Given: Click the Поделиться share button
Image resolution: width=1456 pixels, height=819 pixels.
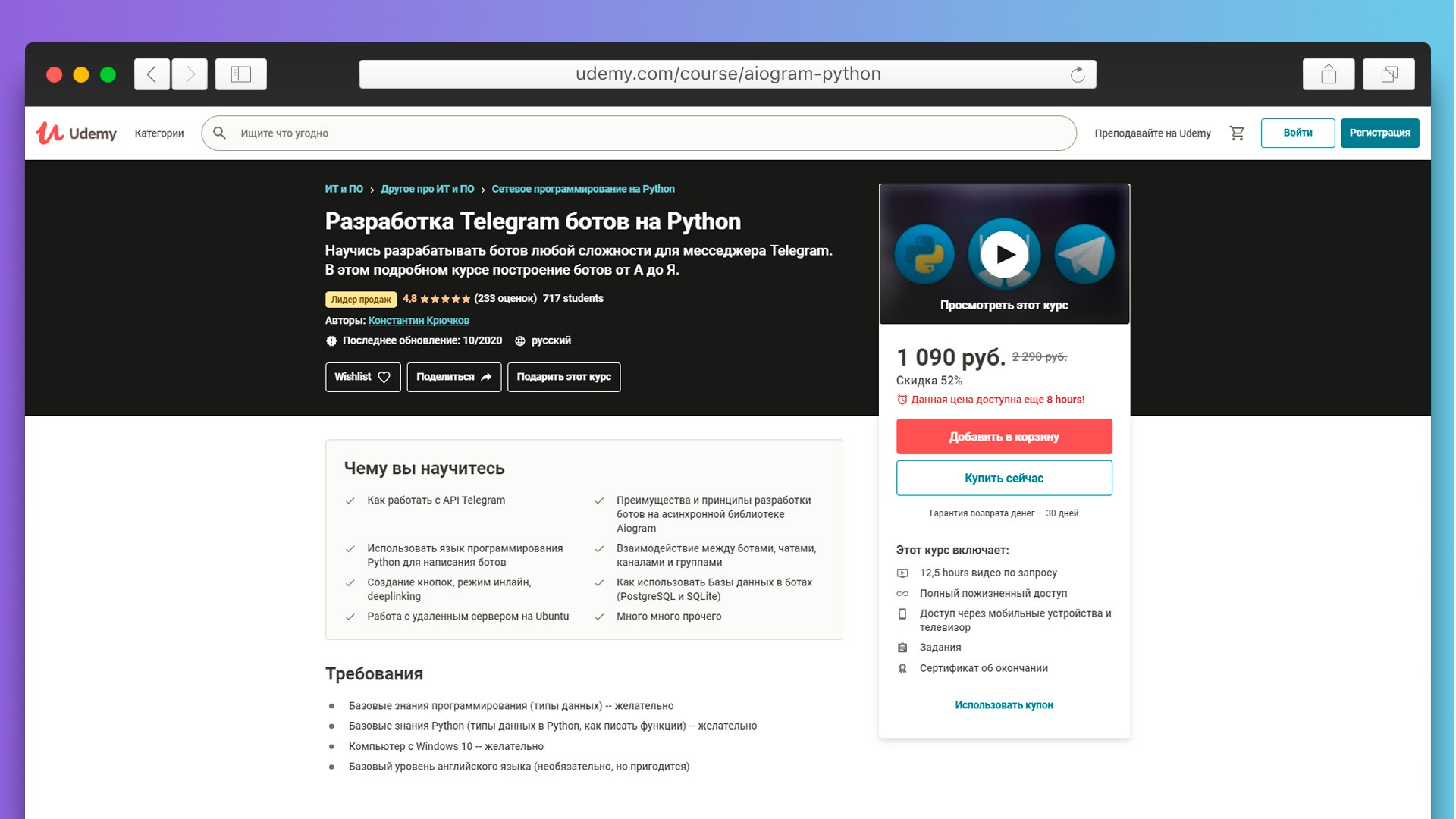Looking at the screenshot, I should coord(454,377).
